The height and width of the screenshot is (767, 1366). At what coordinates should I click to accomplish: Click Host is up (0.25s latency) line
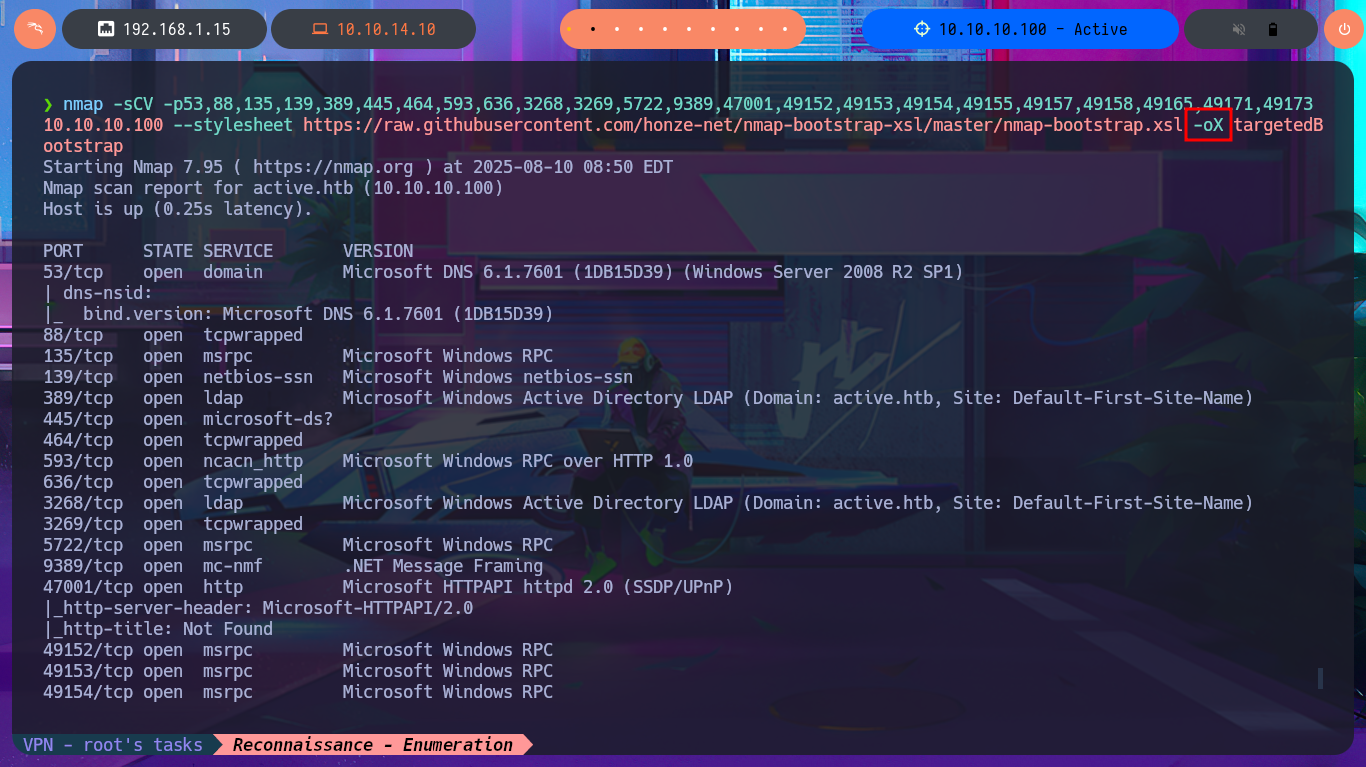[178, 209]
